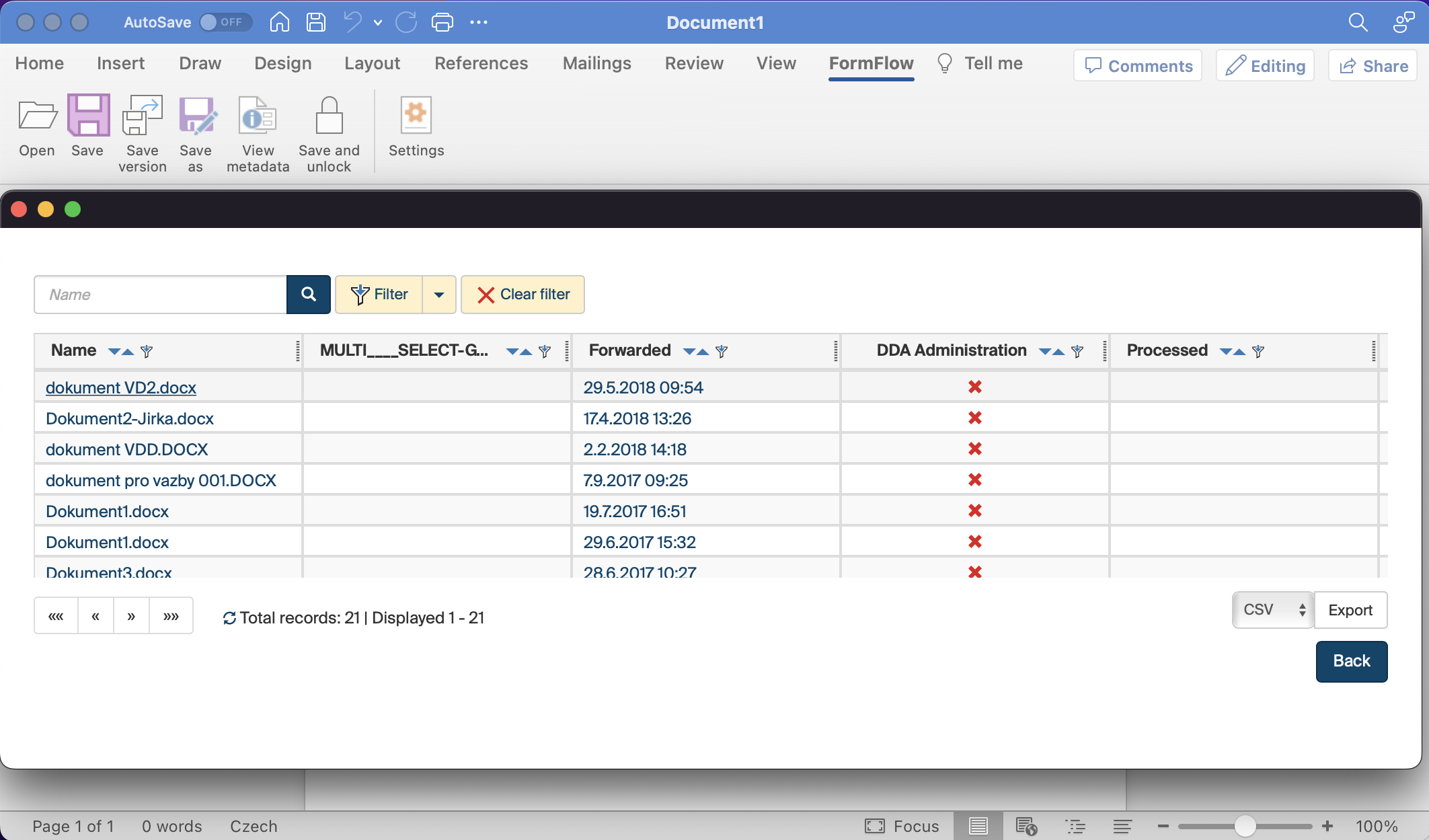This screenshot has height=840, width=1429.
Task: Open the undo history dropdown arrow
Action: click(378, 22)
